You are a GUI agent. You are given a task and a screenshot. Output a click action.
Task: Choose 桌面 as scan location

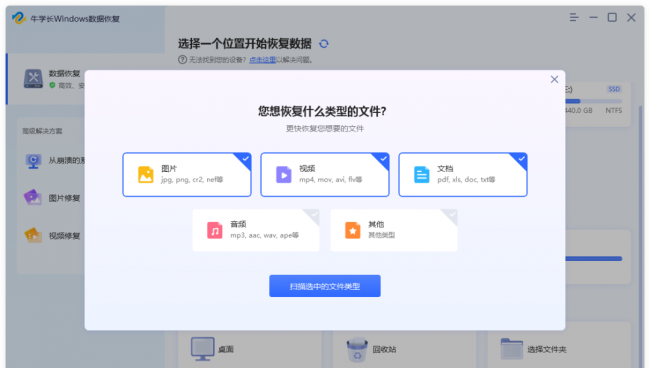(x=250, y=349)
